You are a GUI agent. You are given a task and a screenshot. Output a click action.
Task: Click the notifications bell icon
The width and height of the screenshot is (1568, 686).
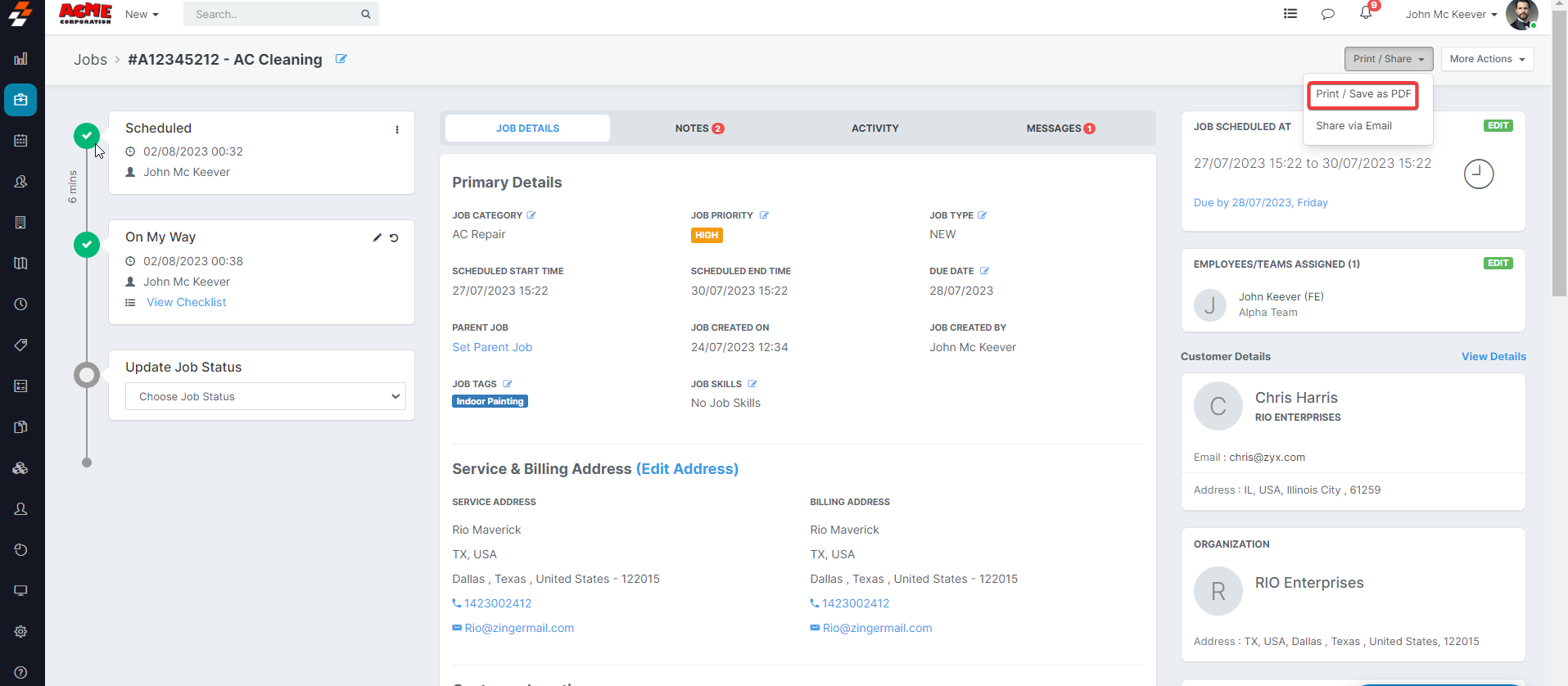coord(1366,13)
